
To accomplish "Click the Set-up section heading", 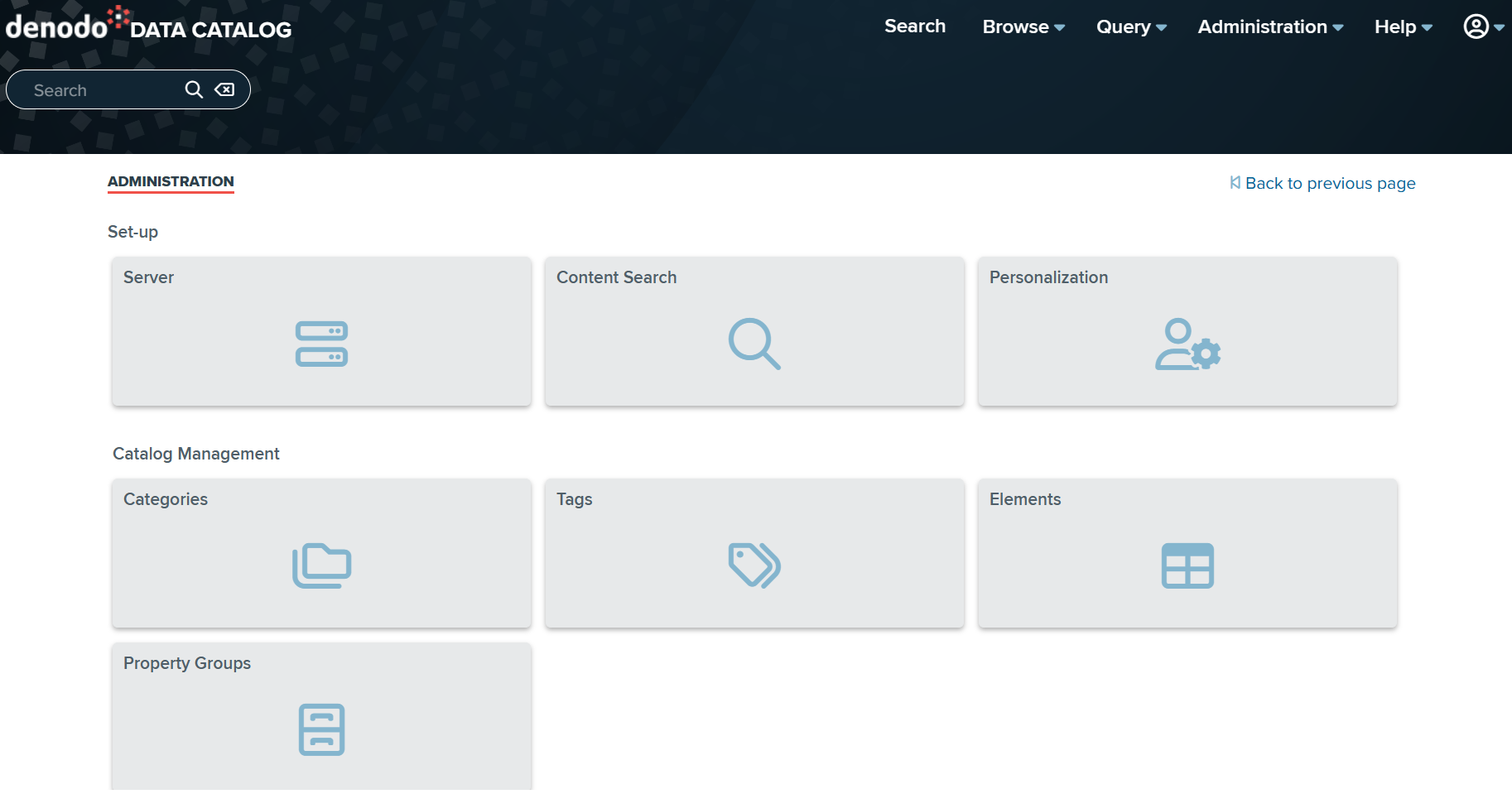I will [x=132, y=232].
